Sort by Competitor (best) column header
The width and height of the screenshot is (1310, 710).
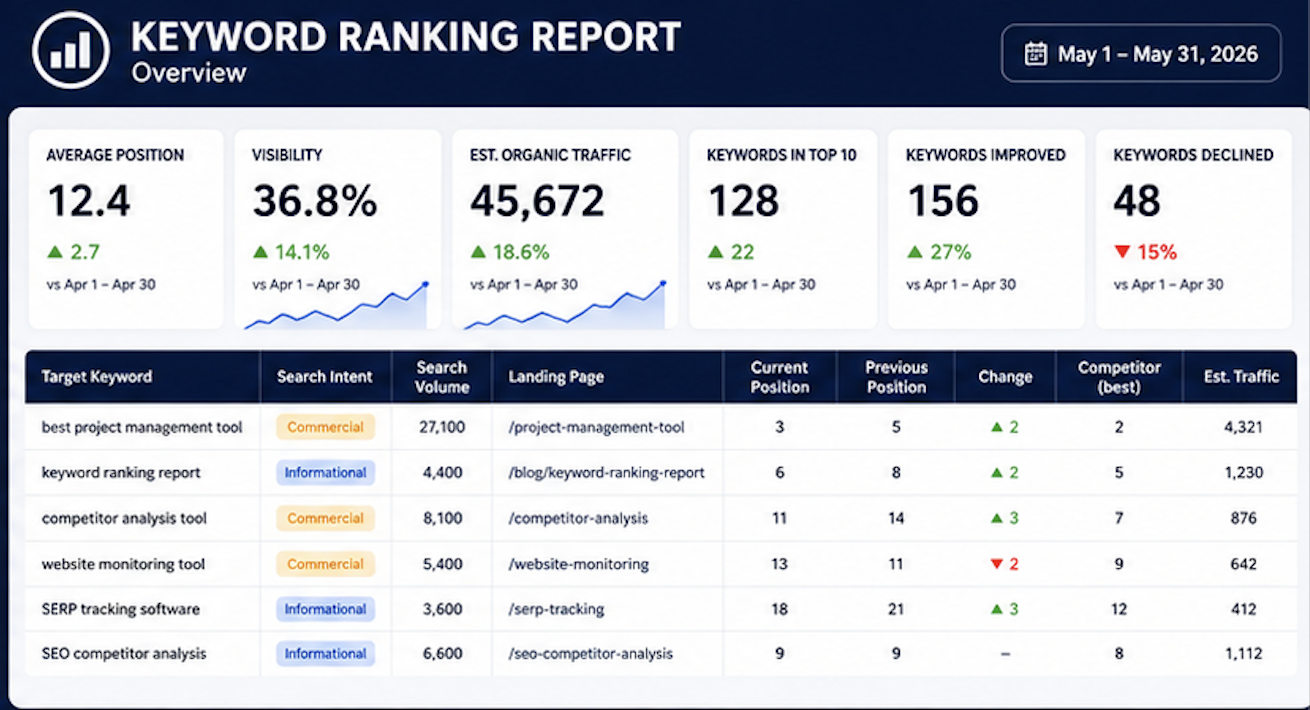(1118, 377)
